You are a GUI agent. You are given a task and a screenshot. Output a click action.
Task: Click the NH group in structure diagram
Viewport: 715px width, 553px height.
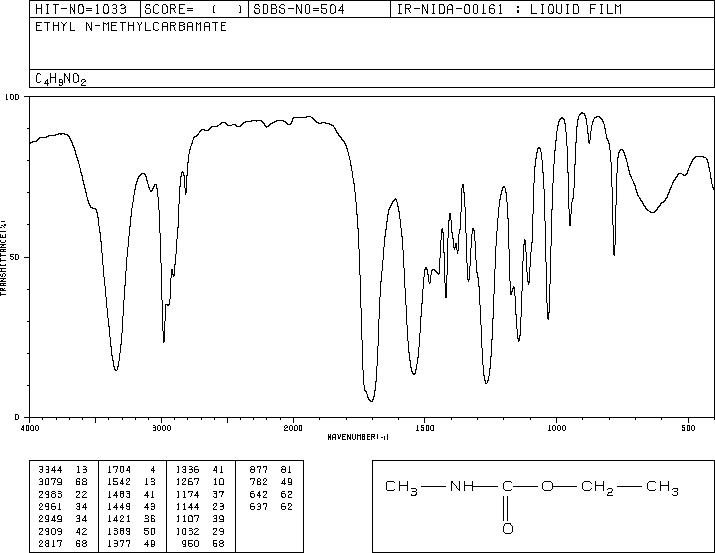[461, 486]
